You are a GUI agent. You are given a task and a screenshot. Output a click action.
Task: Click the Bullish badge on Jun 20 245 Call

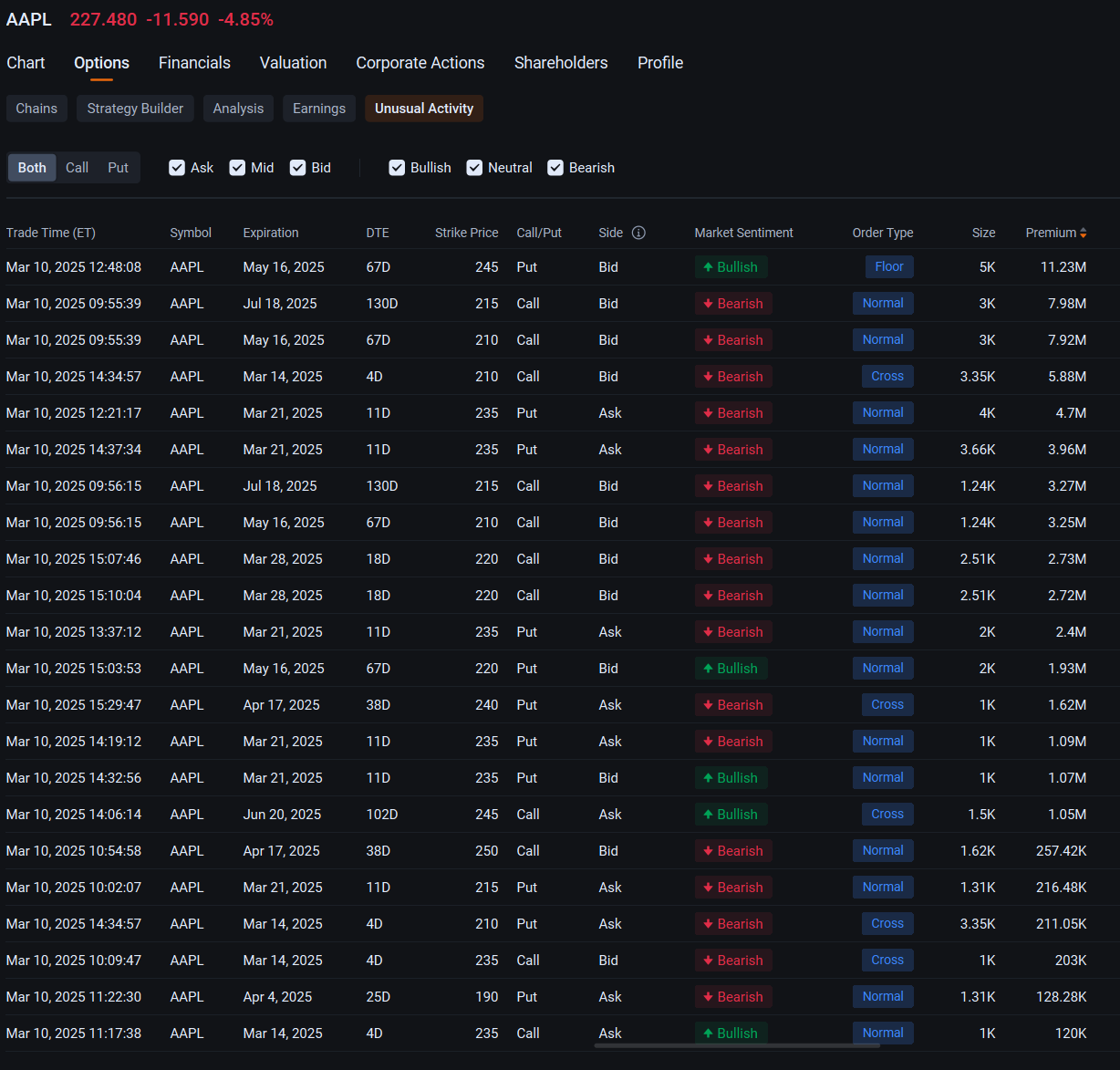point(731,815)
